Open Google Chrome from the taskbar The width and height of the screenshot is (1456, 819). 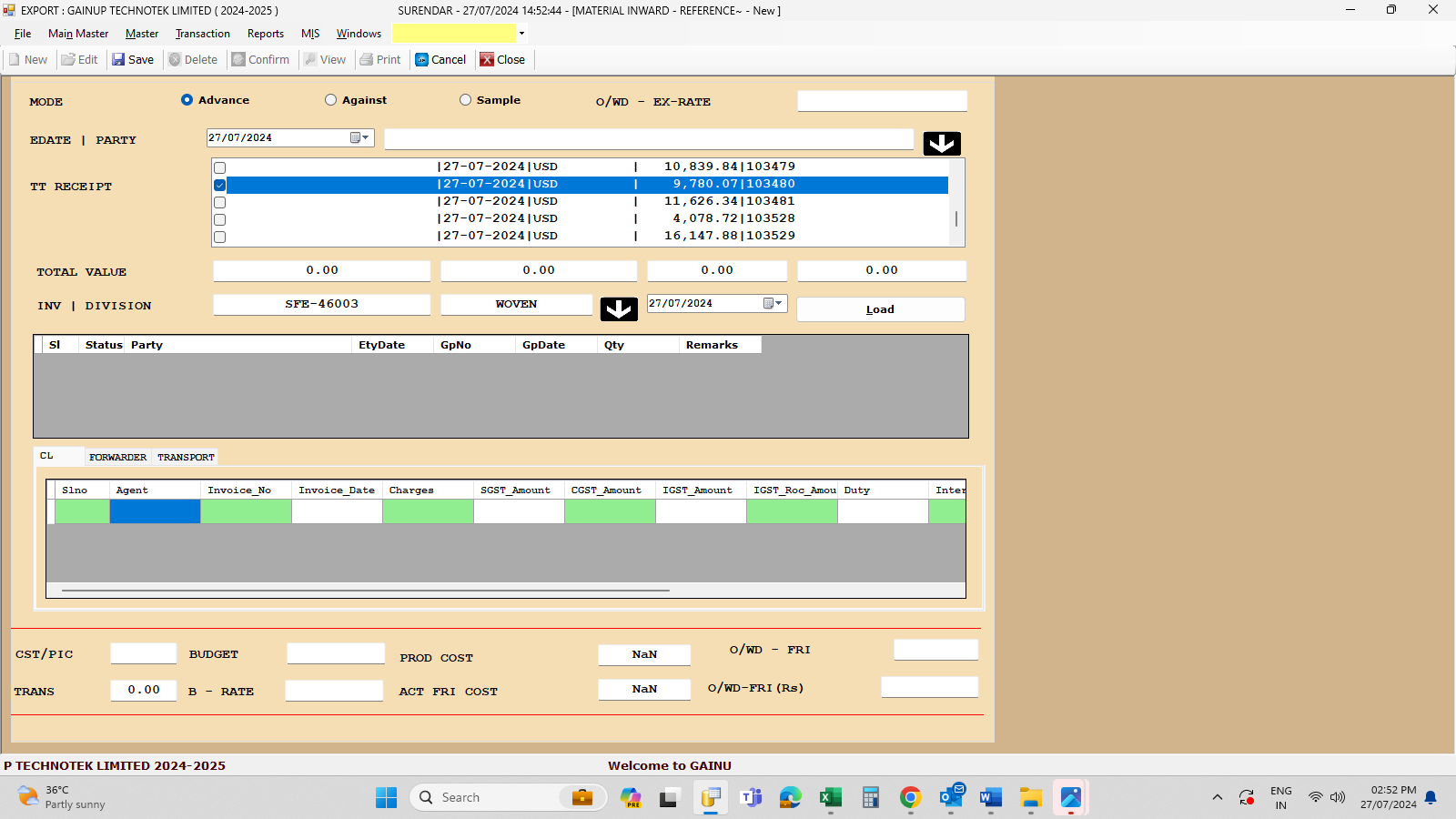[x=910, y=798]
